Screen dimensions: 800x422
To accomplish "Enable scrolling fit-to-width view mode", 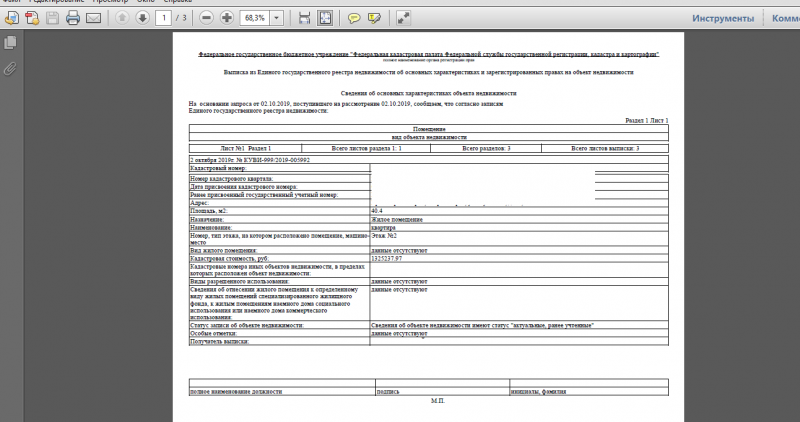I will click(305, 18).
